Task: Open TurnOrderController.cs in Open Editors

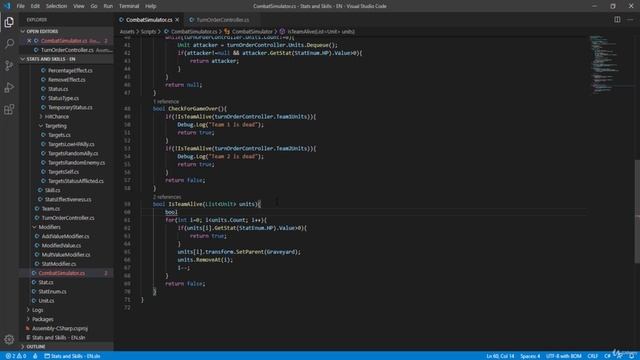Action: tap(67, 50)
